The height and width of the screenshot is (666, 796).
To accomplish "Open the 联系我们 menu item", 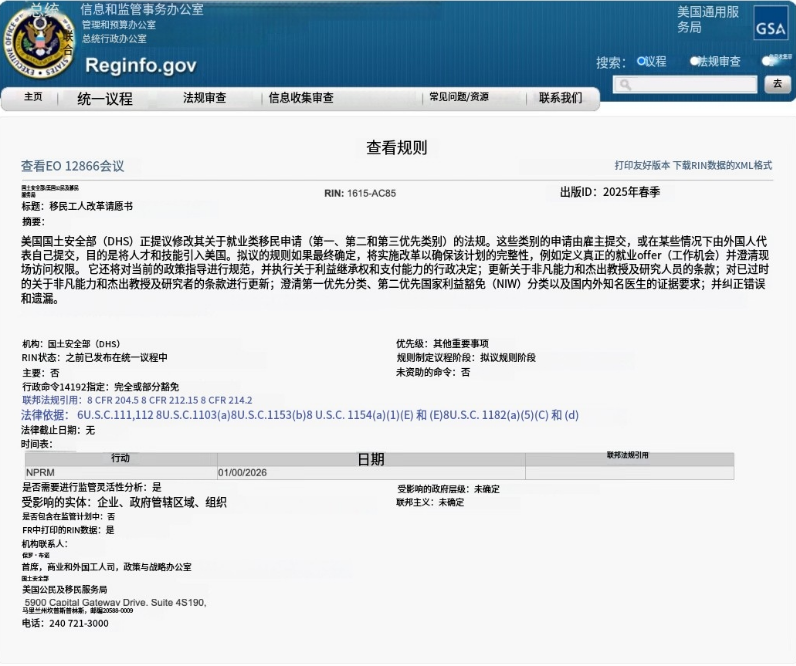I will 560,98.
